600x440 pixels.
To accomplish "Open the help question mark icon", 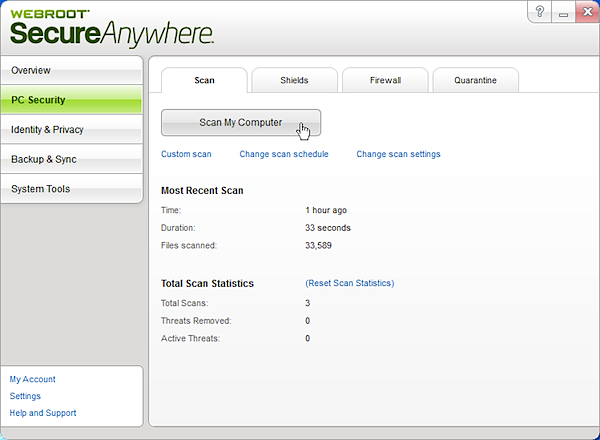I will tap(540, 12).
